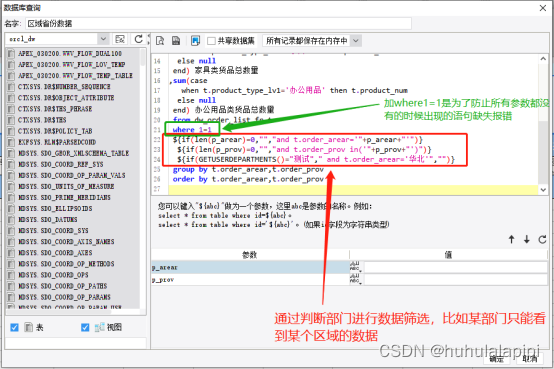Click the blue icon left of 共享数据集
The image size is (554, 369).
click(195, 41)
